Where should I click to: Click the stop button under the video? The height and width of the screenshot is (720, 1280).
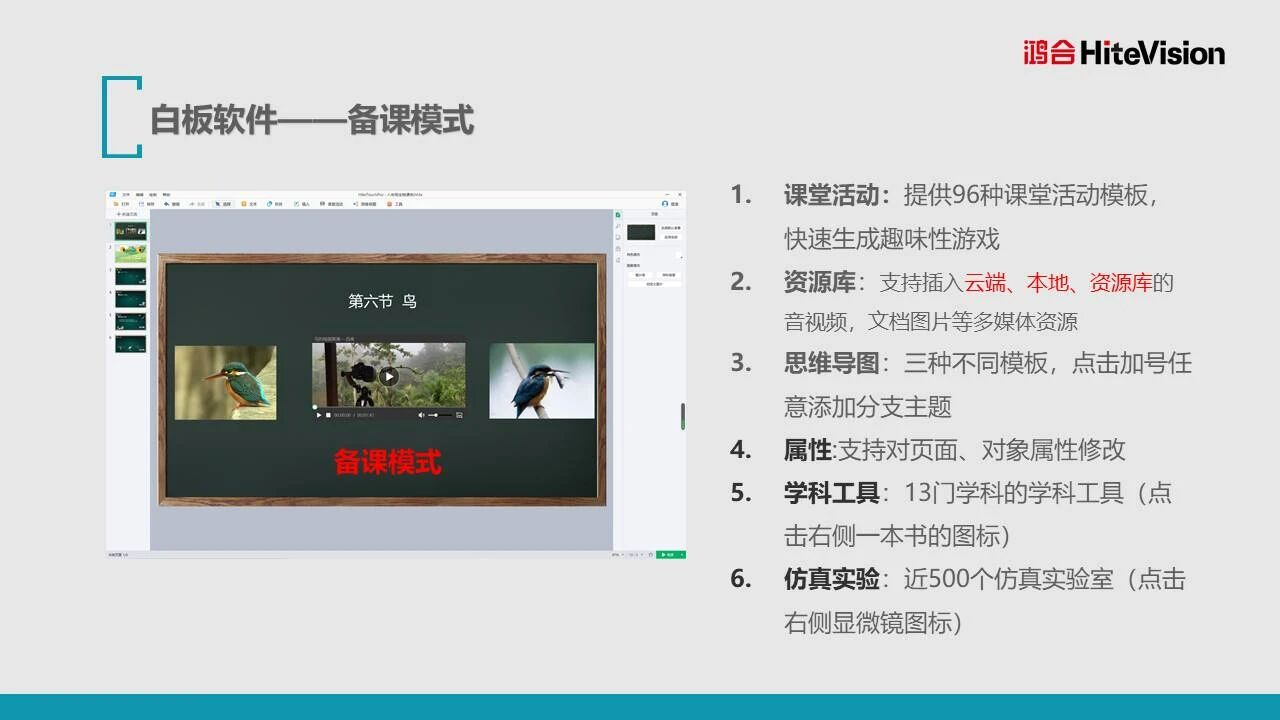click(x=328, y=415)
